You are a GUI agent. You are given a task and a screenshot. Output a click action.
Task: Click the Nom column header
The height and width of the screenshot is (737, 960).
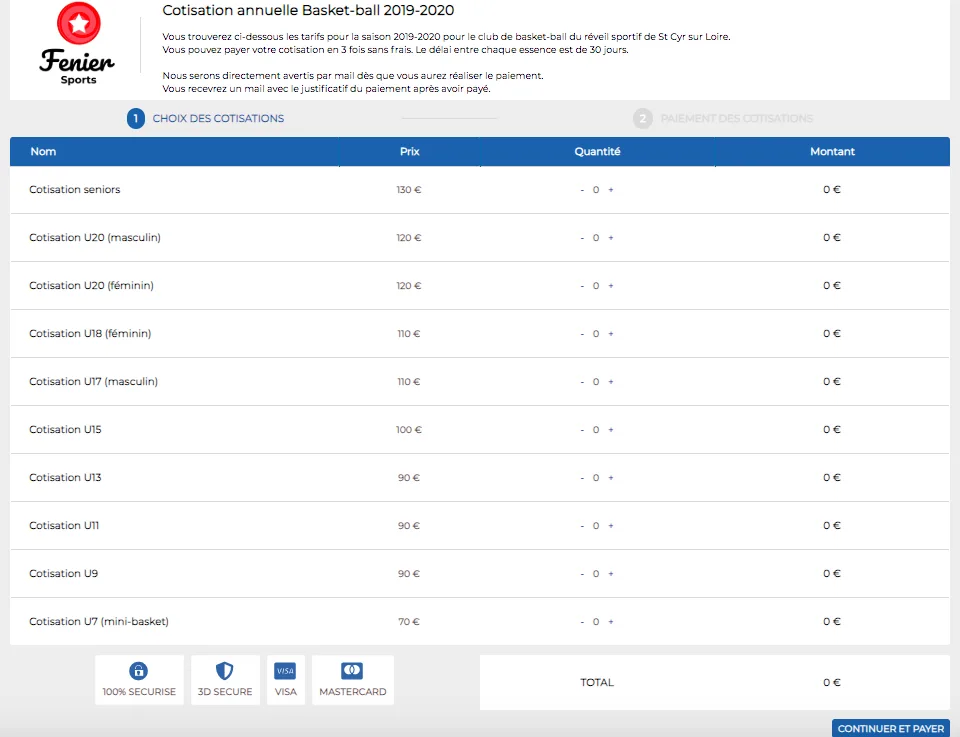[x=43, y=151]
